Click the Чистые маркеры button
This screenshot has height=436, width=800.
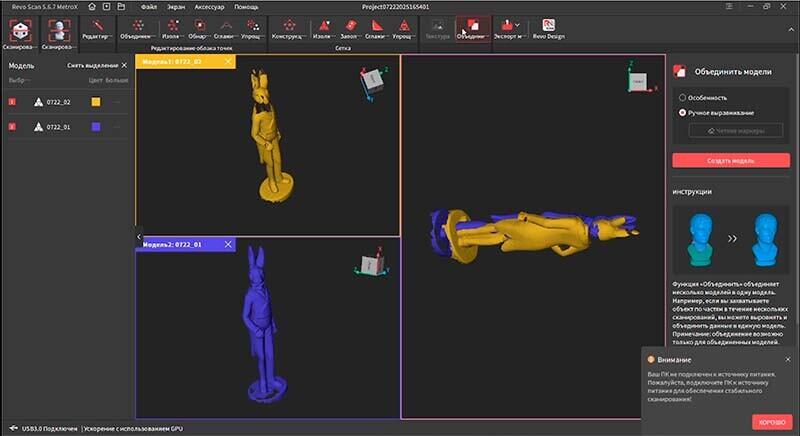pos(736,131)
